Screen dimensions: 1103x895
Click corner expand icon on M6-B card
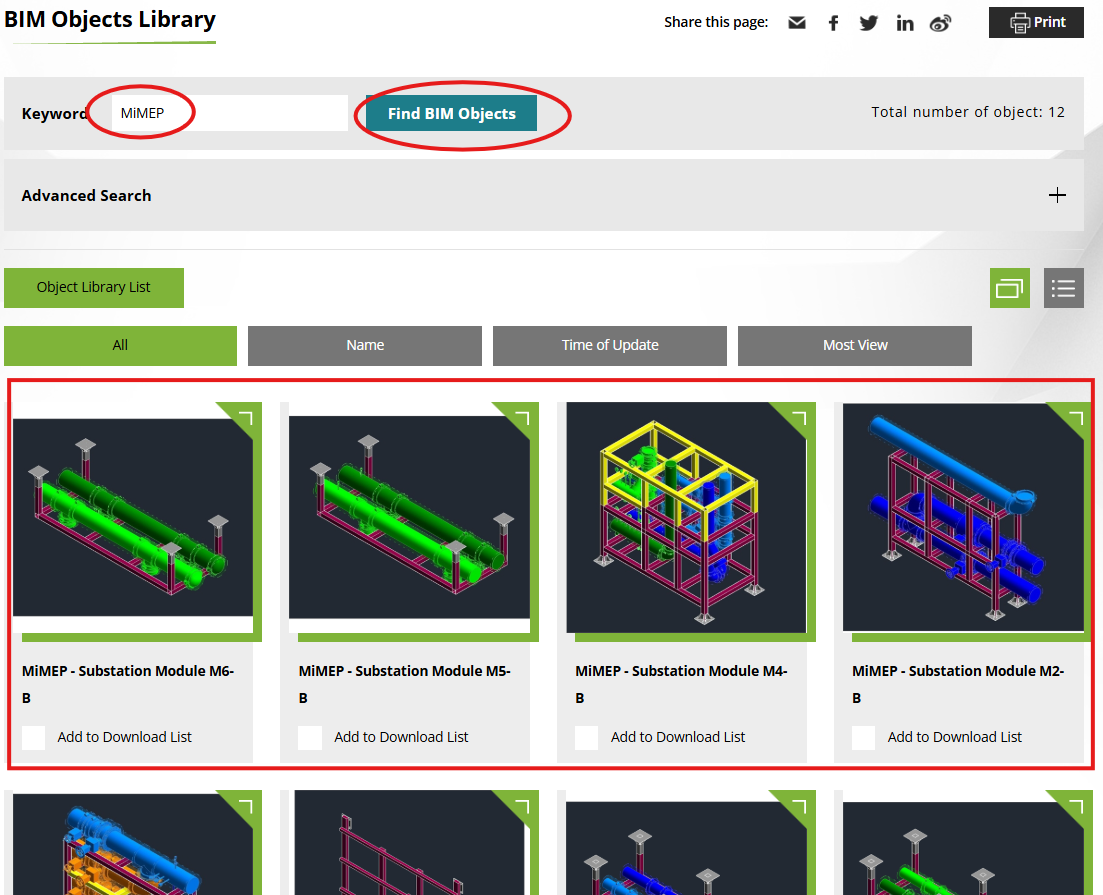[x=246, y=419]
